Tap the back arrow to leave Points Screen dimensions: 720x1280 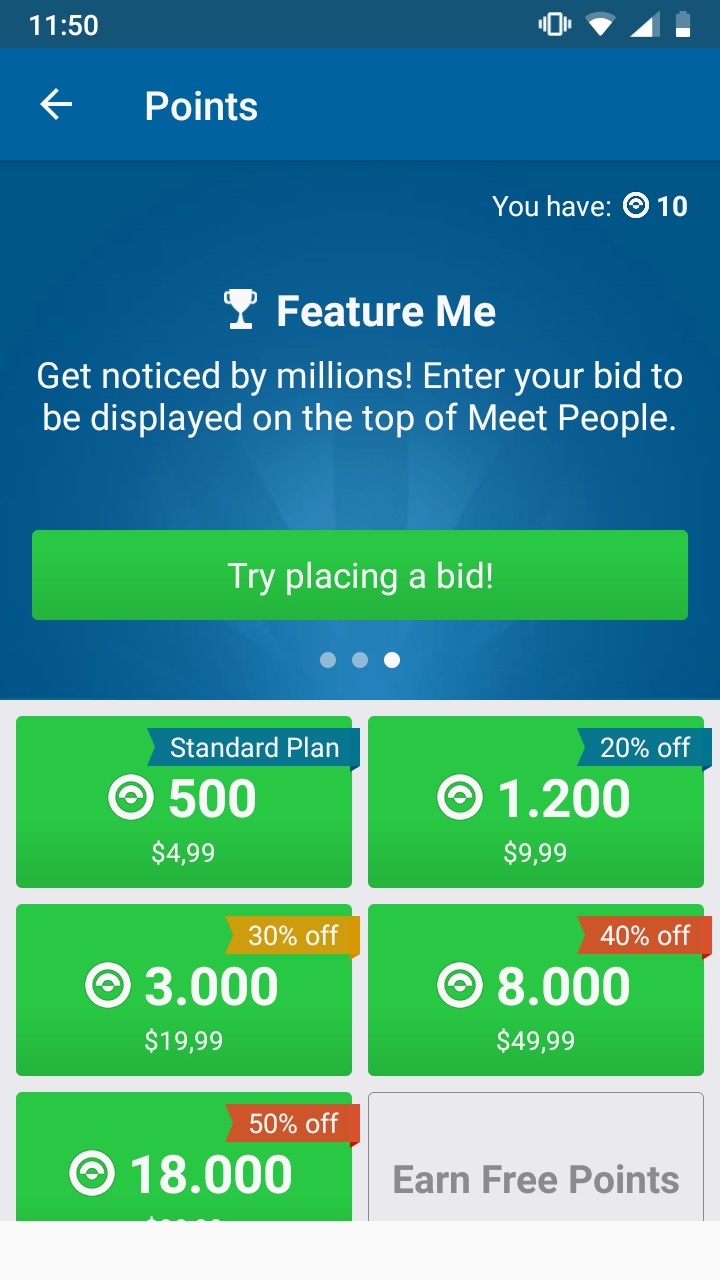tap(56, 104)
